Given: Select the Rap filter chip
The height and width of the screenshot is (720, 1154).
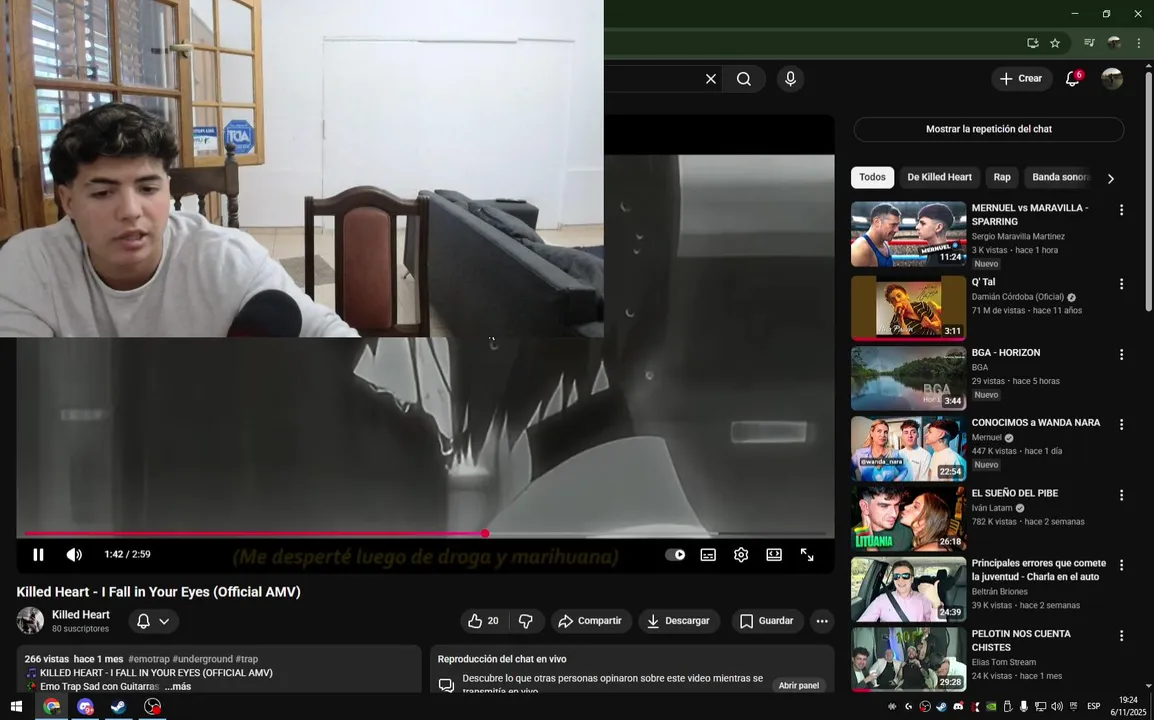Looking at the screenshot, I should tap(1002, 177).
